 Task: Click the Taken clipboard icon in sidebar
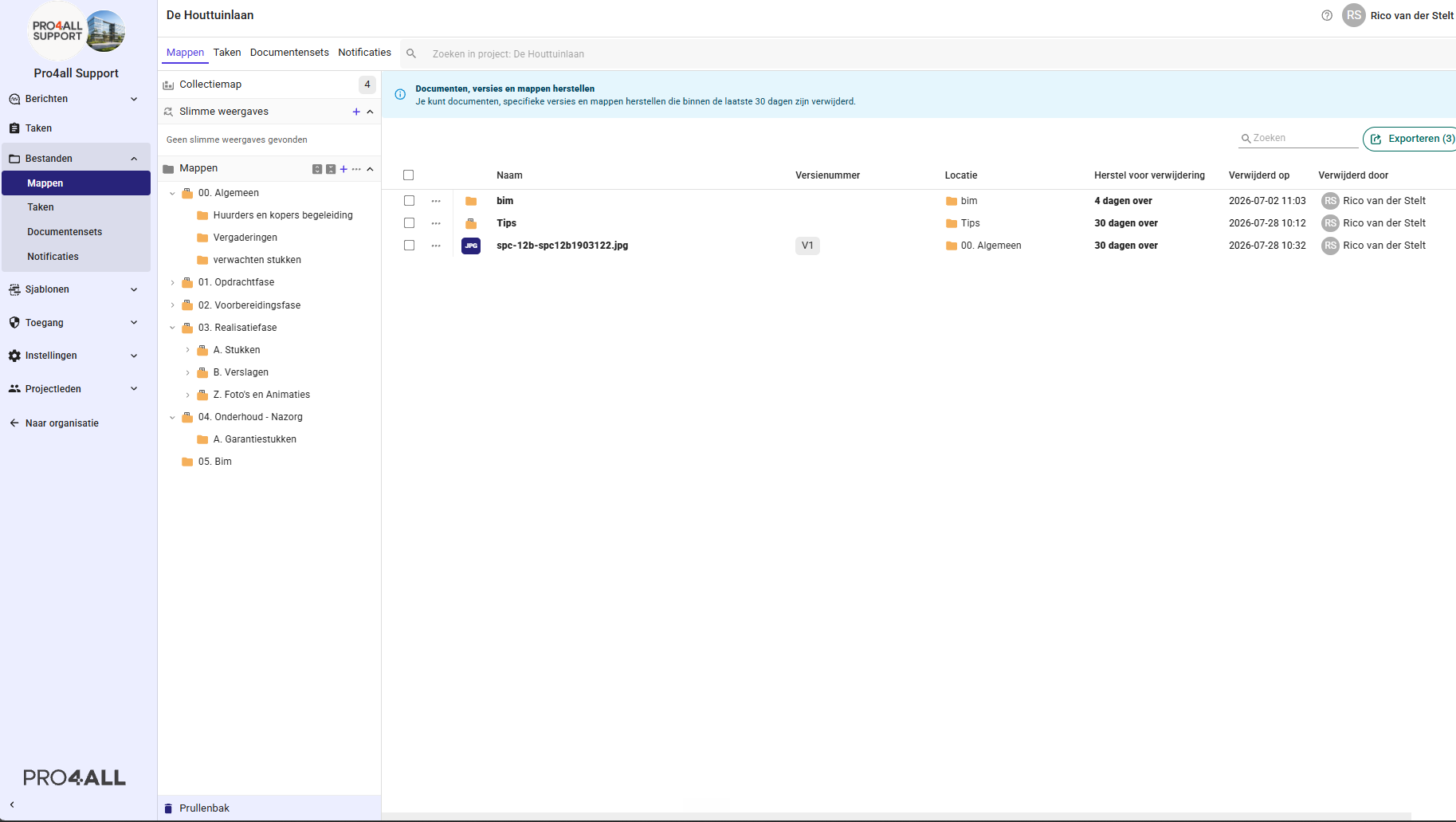[x=14, y=128]
